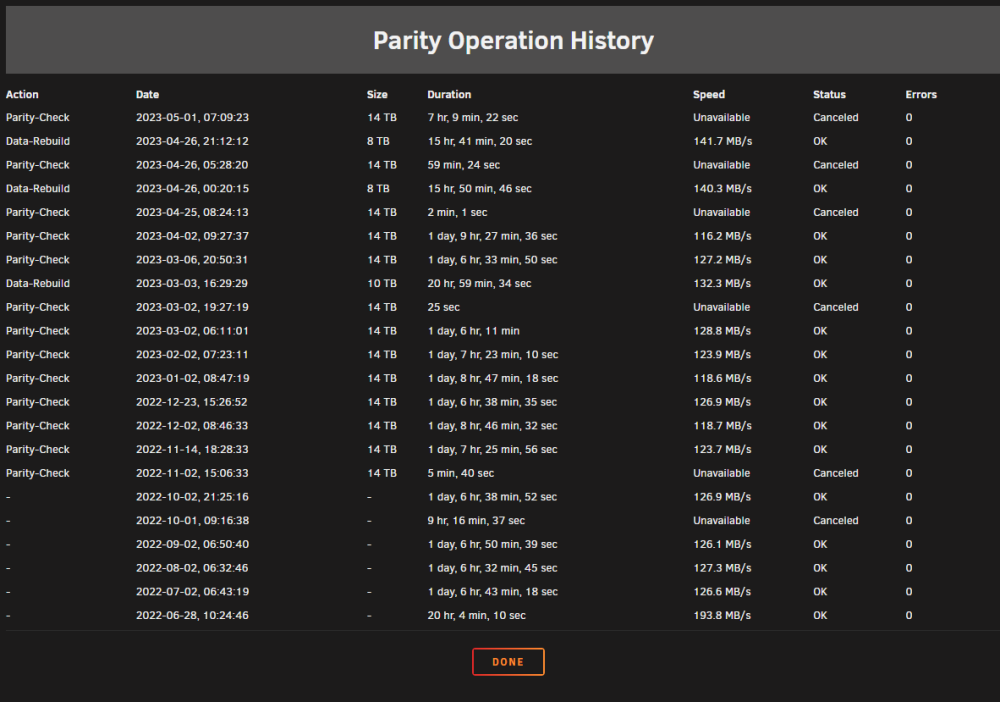
Task: Select date 2023-04-25, 08:24:13
Action: pos(192,212)
